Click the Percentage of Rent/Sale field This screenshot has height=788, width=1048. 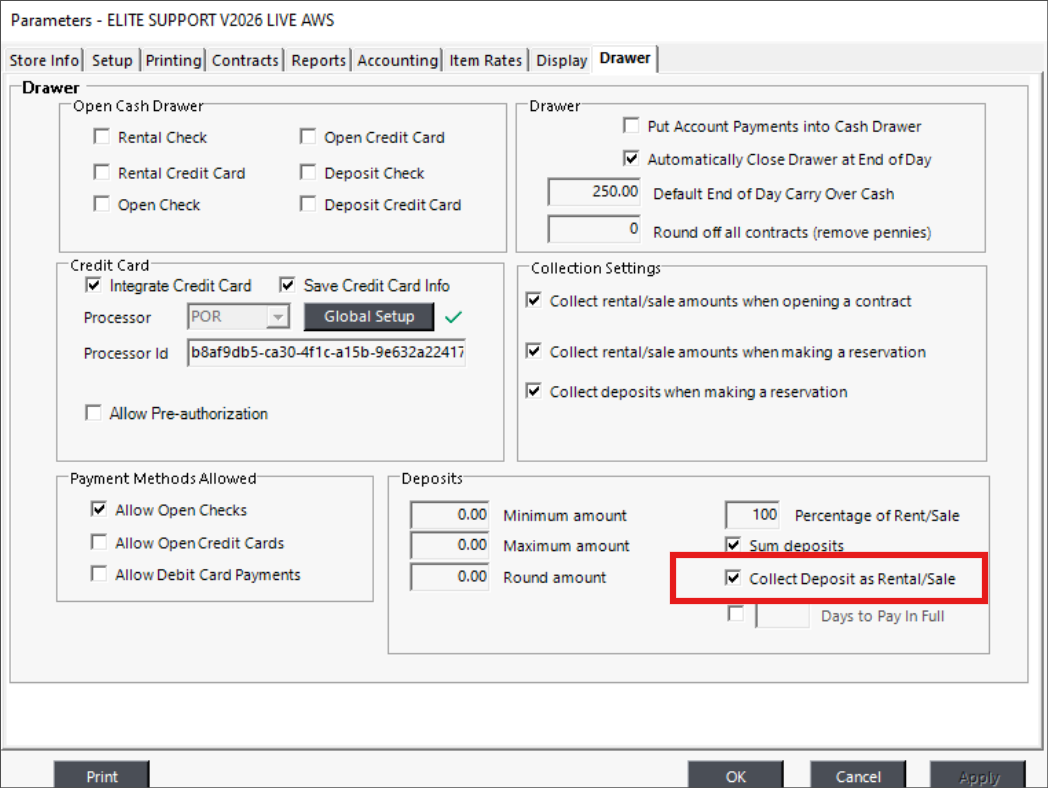[x=752, y=515]
